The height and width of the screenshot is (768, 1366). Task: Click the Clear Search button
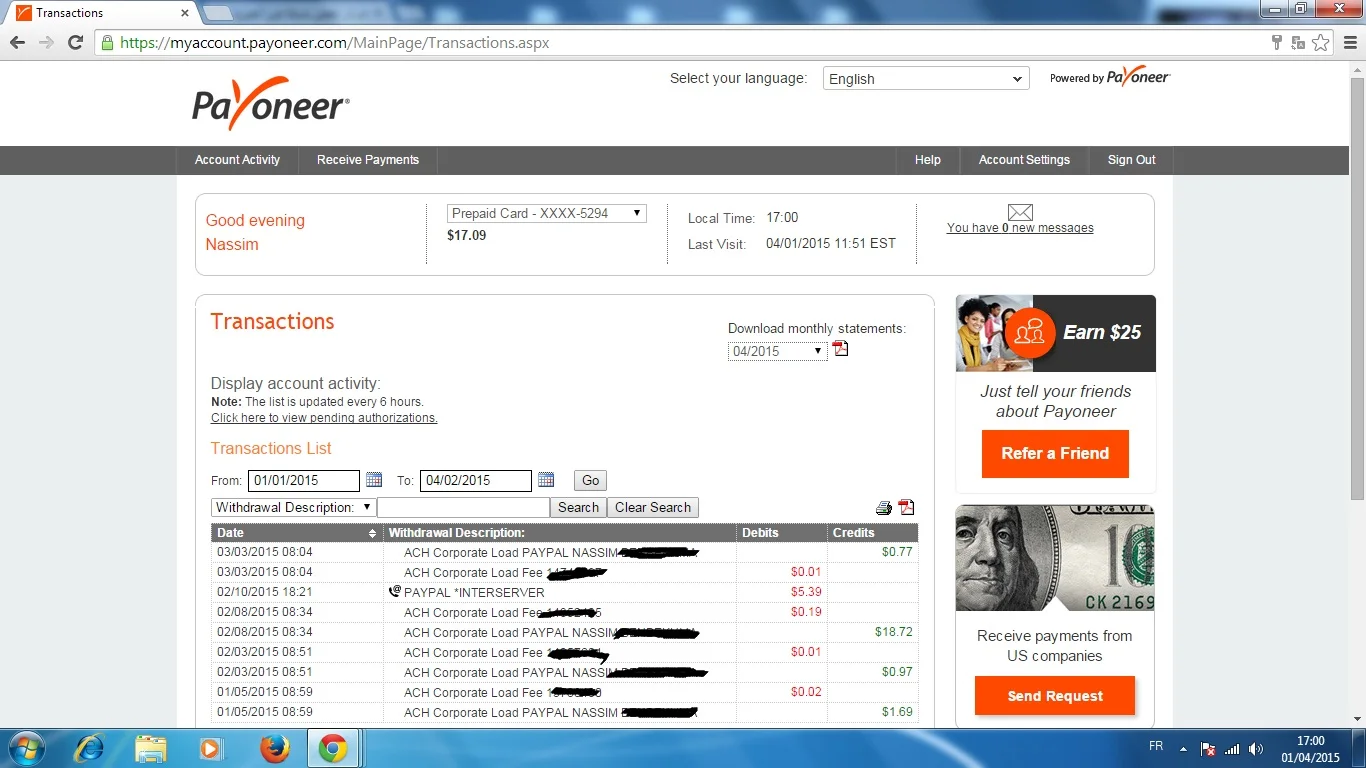coord(652,507)
